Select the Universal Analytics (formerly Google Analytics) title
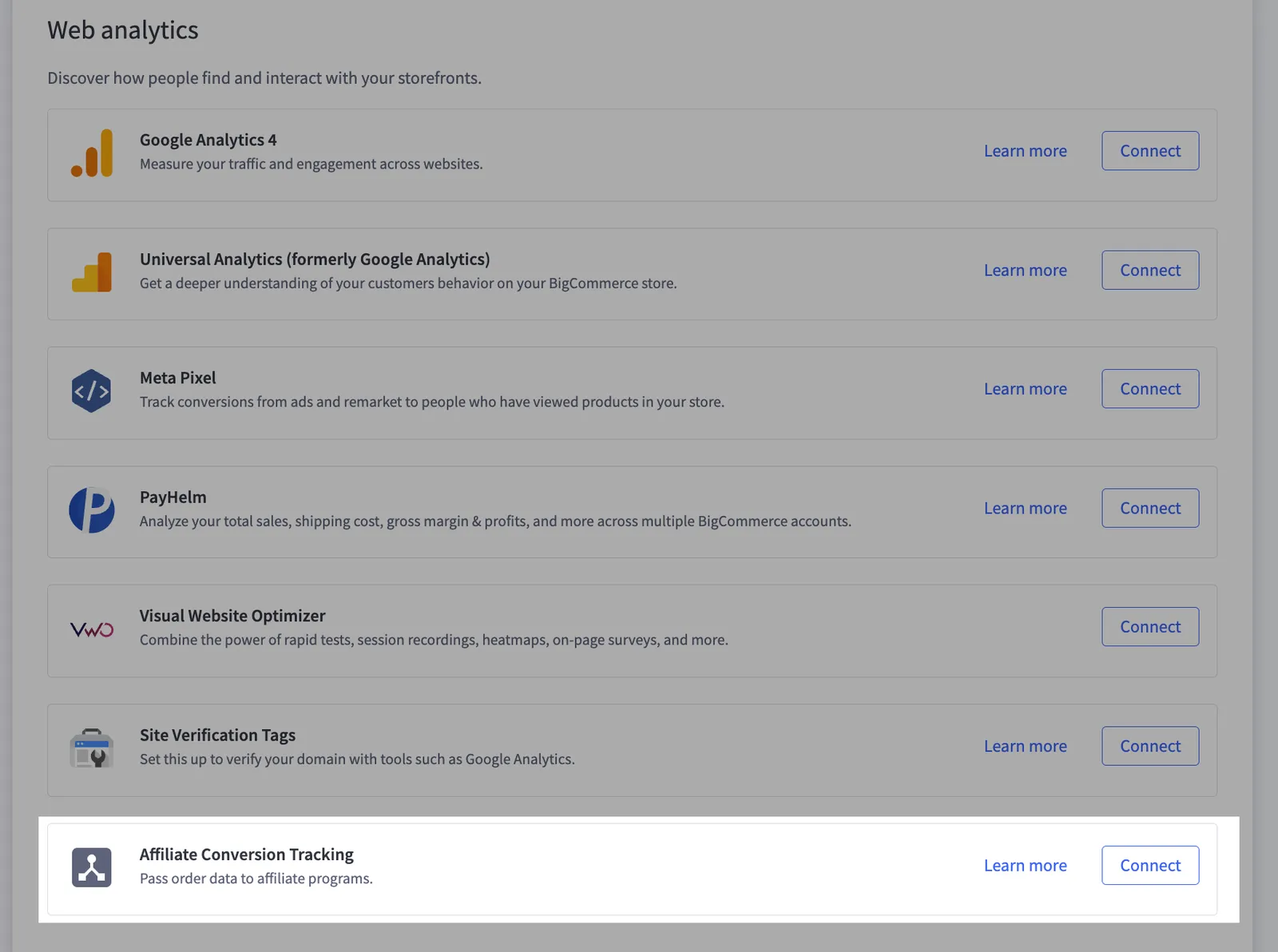 coord(315,260)
